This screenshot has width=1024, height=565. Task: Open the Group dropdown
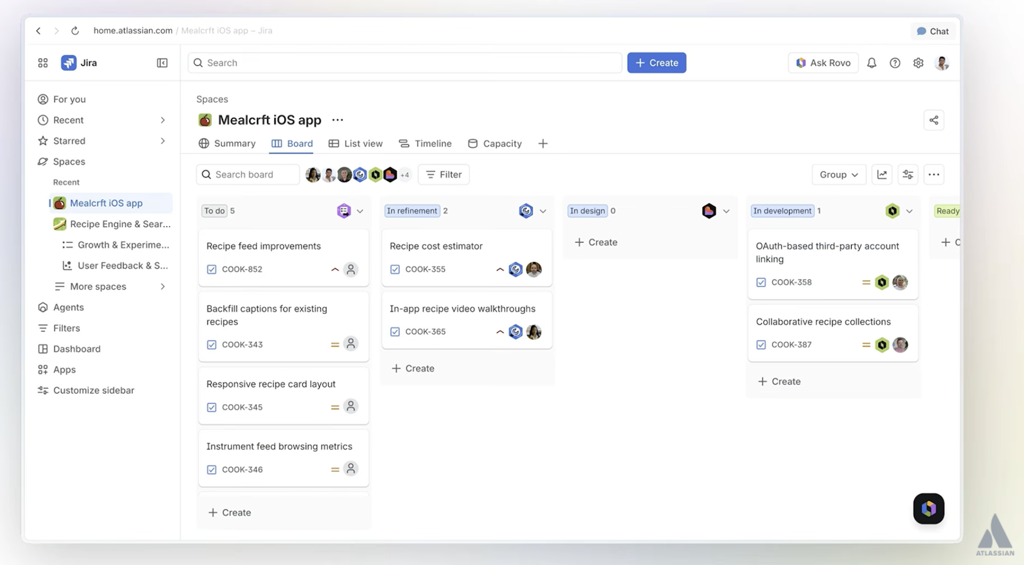tap(839, 174)
